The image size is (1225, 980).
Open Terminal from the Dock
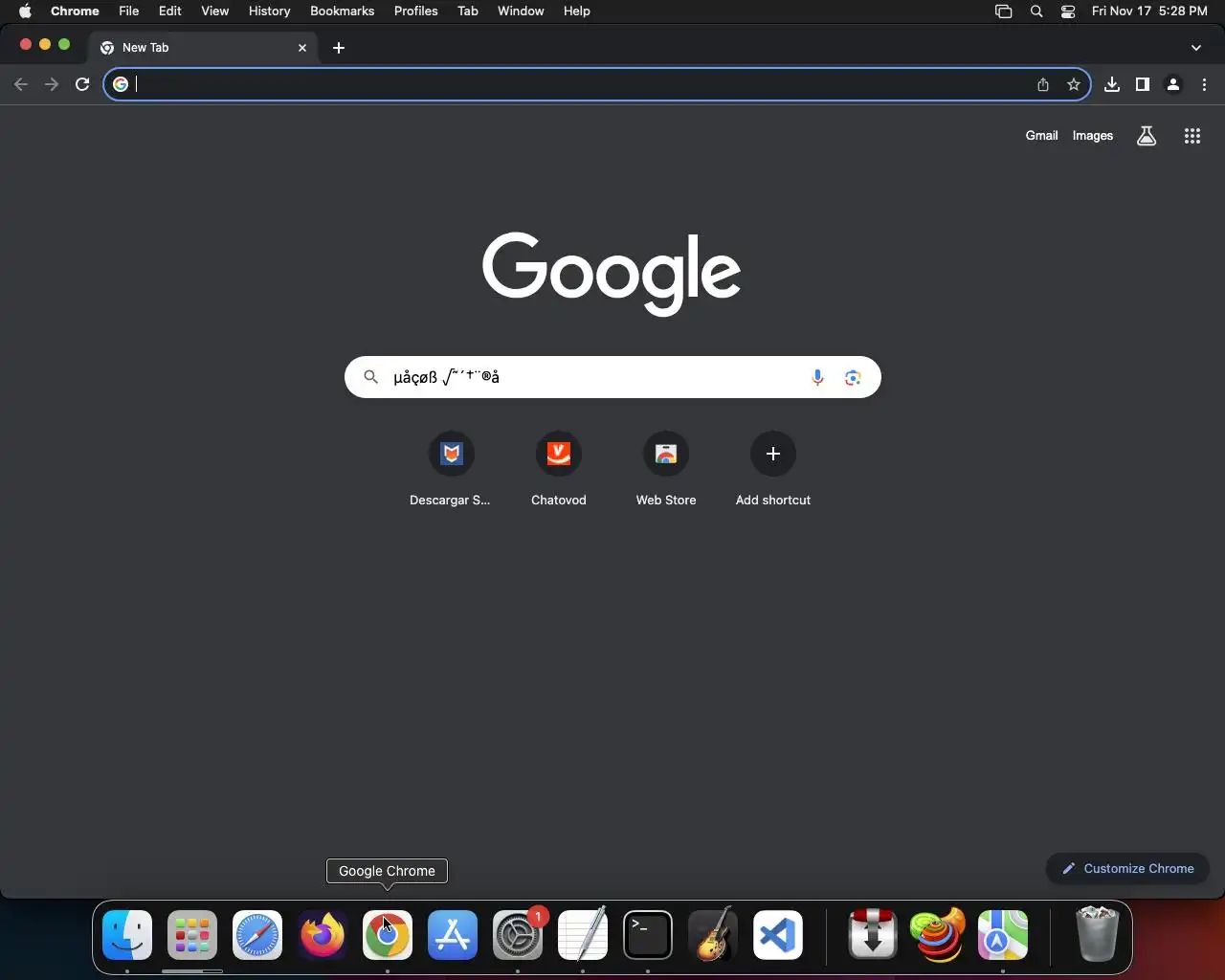648,935
